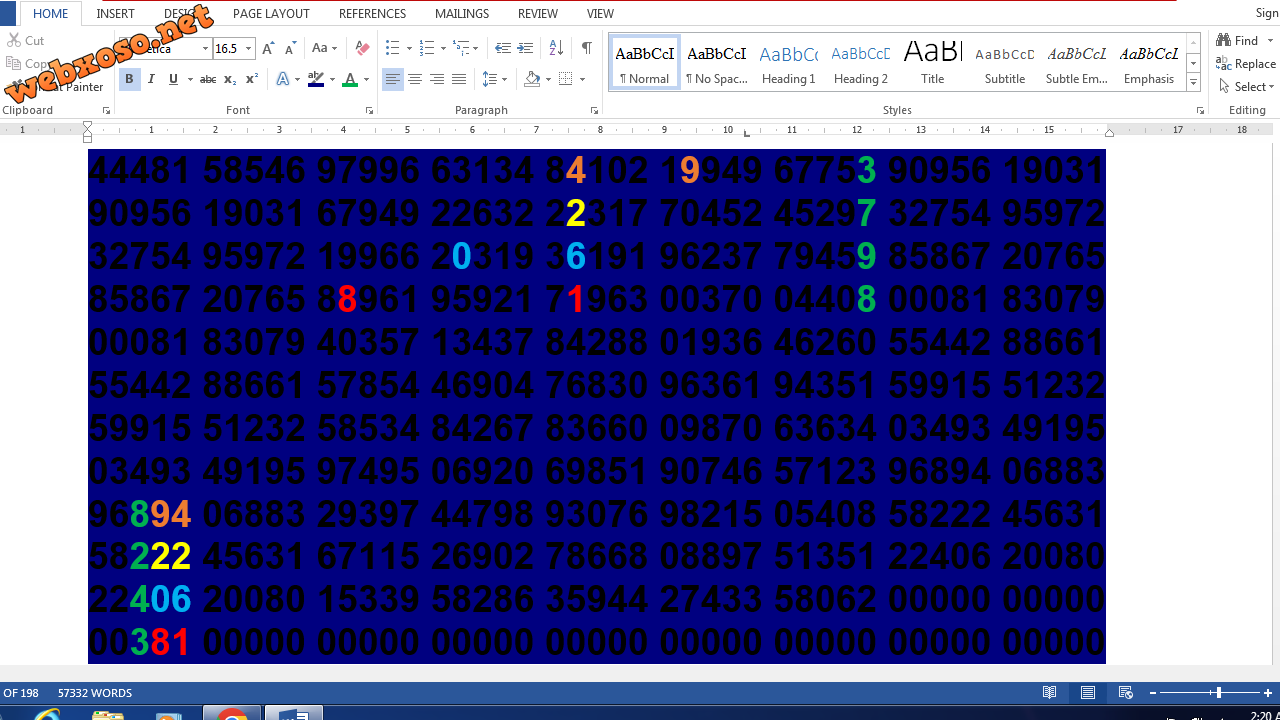Click Line and Paragraph Spacing icon
Screen dimensions: 1280x720
490,79
